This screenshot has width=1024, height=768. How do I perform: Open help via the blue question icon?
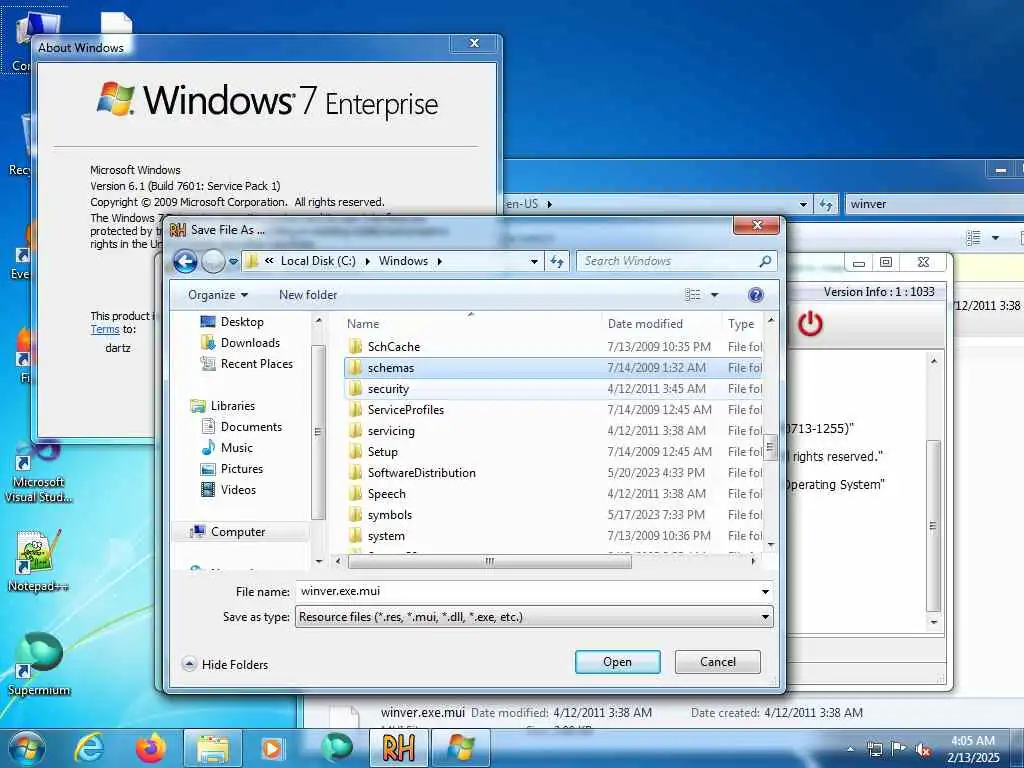point(756,295)
